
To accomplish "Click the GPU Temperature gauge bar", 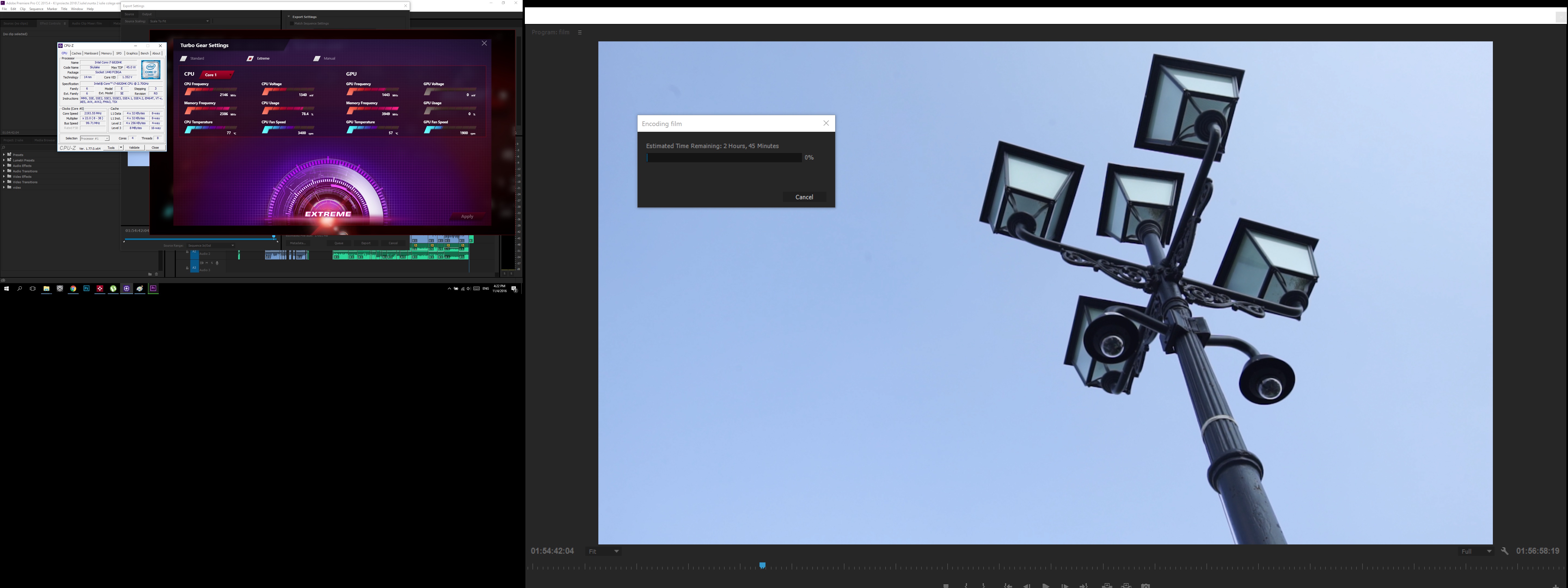I will click(372, 130).
